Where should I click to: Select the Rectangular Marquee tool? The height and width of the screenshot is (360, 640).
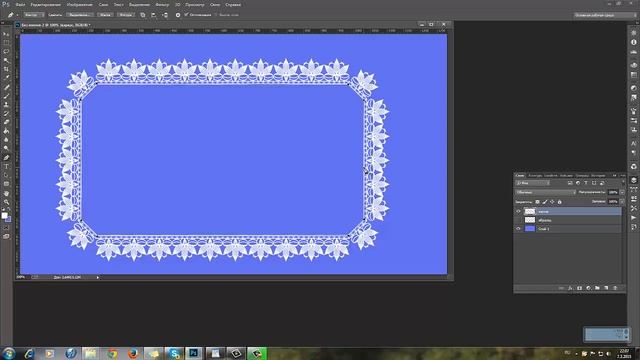pos(6,42)
